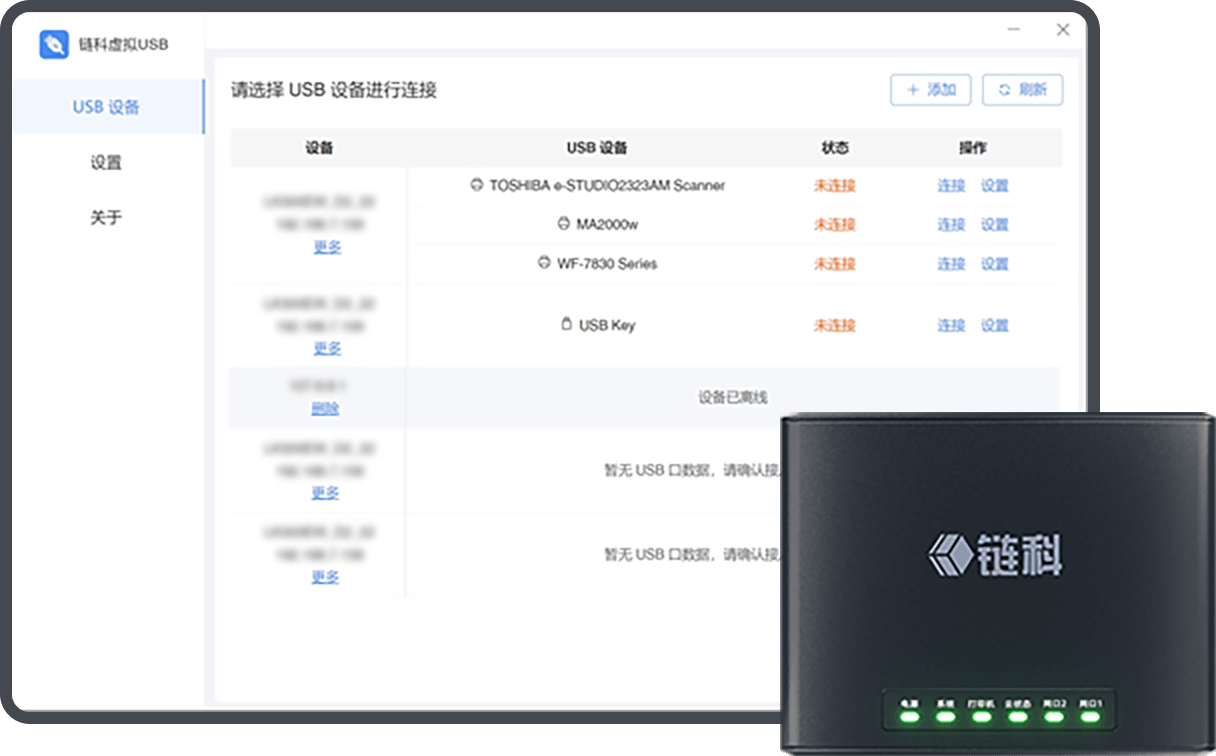Click 删除 for the offline device
The width and height of the screenshot is (1216, 756).
pos(325,408)
